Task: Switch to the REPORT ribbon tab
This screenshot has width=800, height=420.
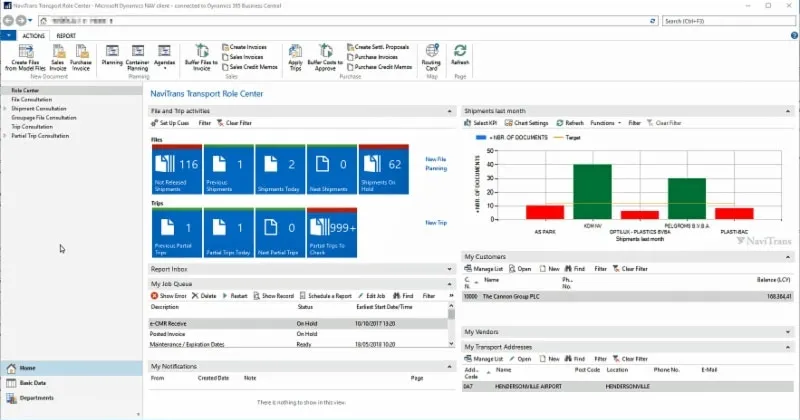Action: [x=66, y=36]
